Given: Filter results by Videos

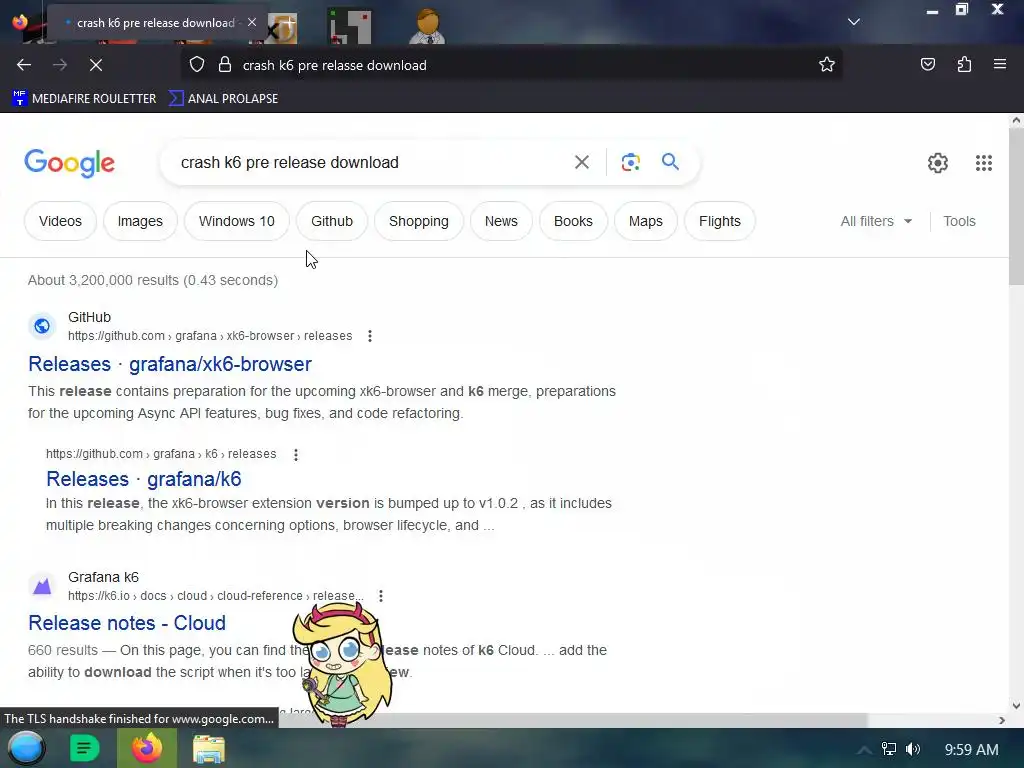Looking at the screenshot, I should [60, 221].
